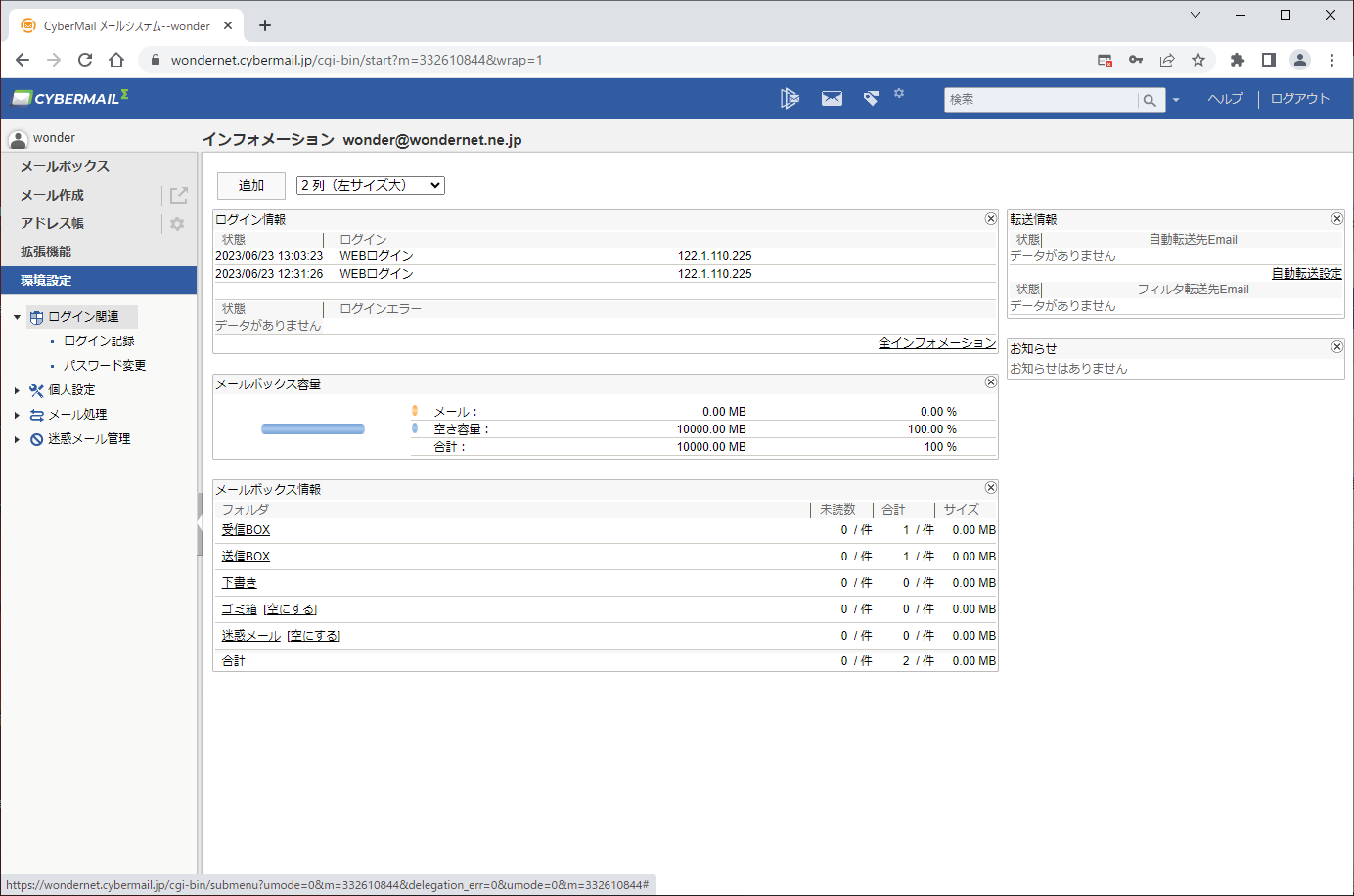Image resolution: width=1354 pixels, height=896 pixels.
Task: Select ログイン記録 in the tree
Action: [100, 341]
